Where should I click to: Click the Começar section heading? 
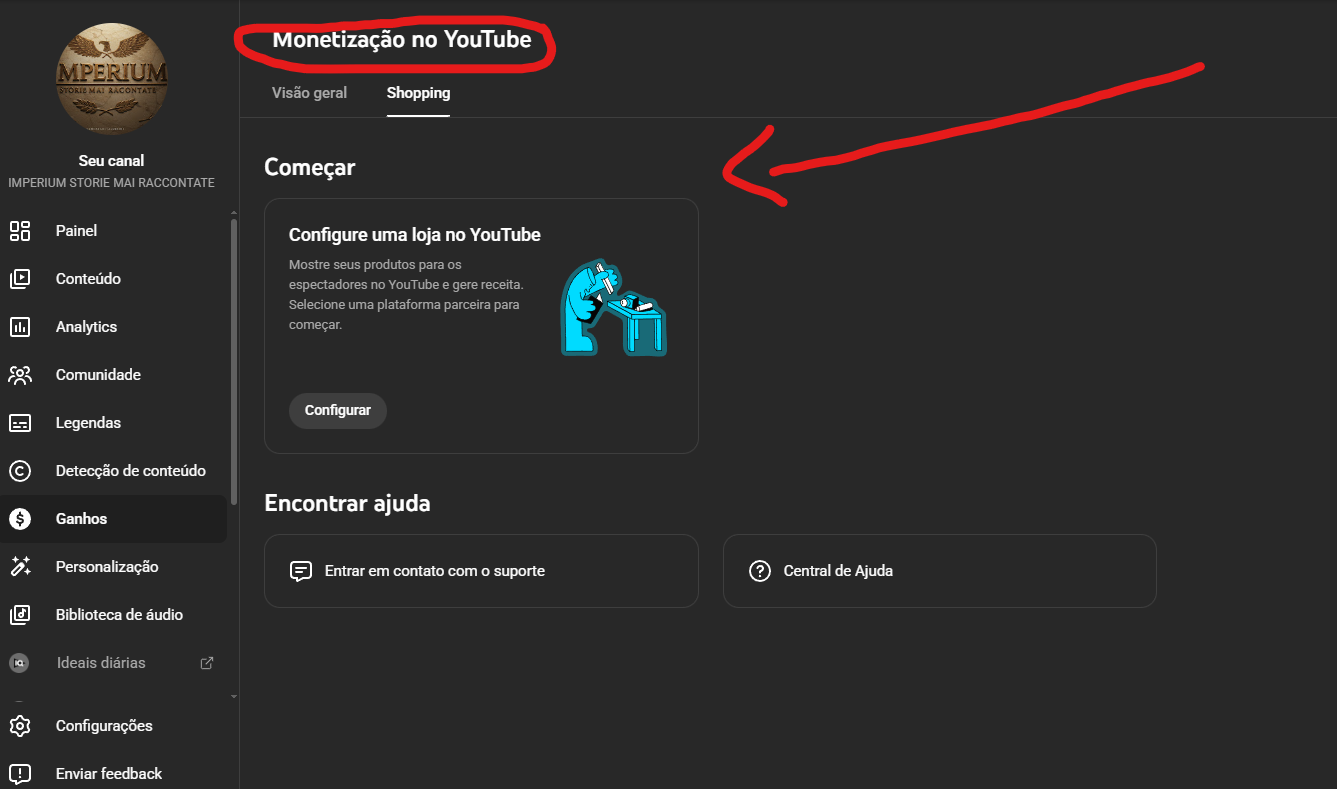coord(310,167)
